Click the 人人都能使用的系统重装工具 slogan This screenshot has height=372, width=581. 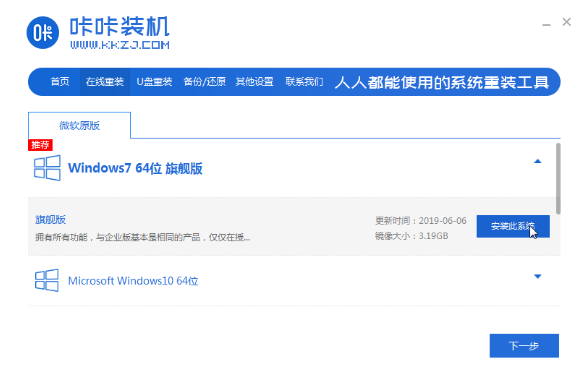point(442,82)
